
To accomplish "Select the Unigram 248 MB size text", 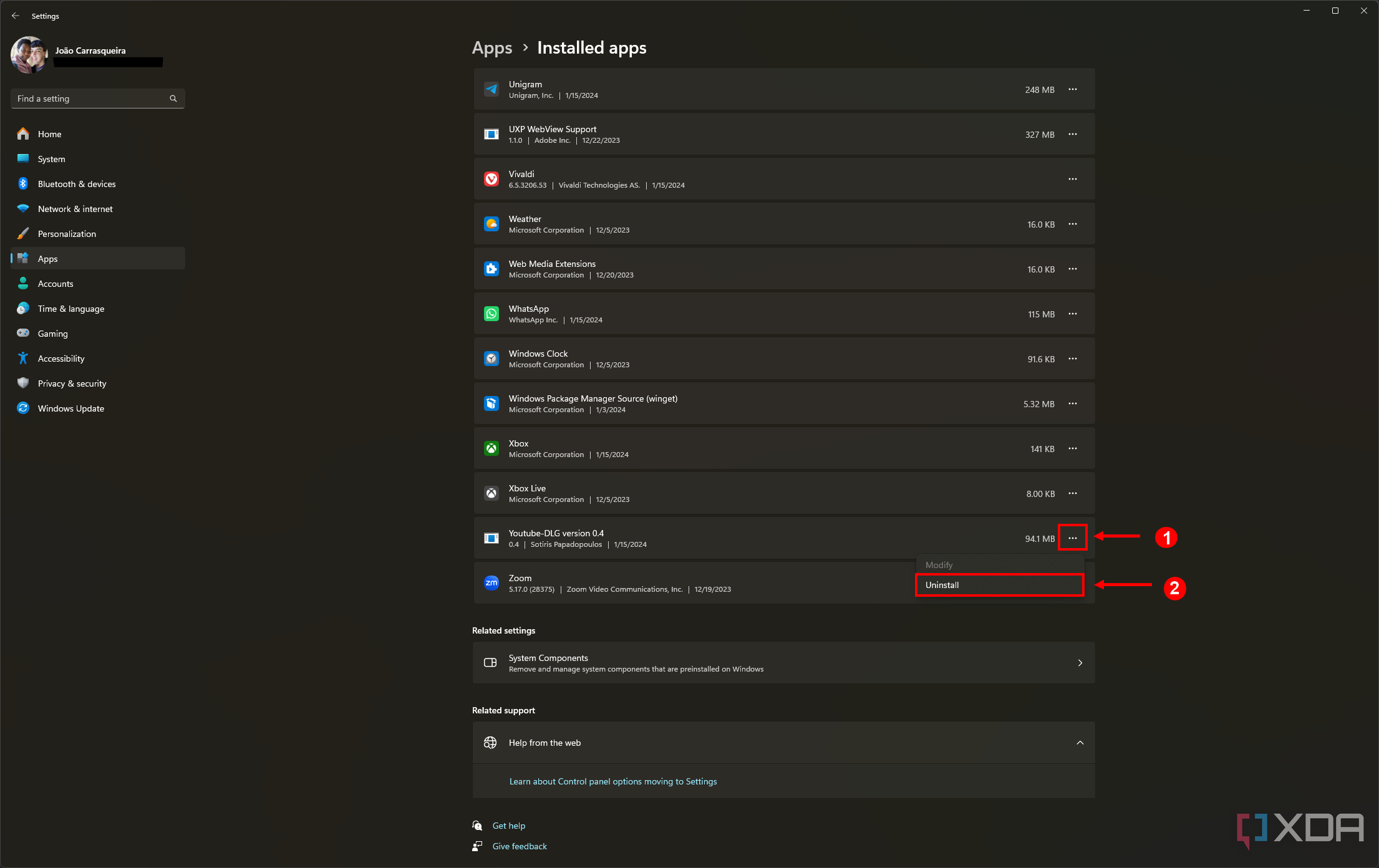I will tap(1040, 90).
